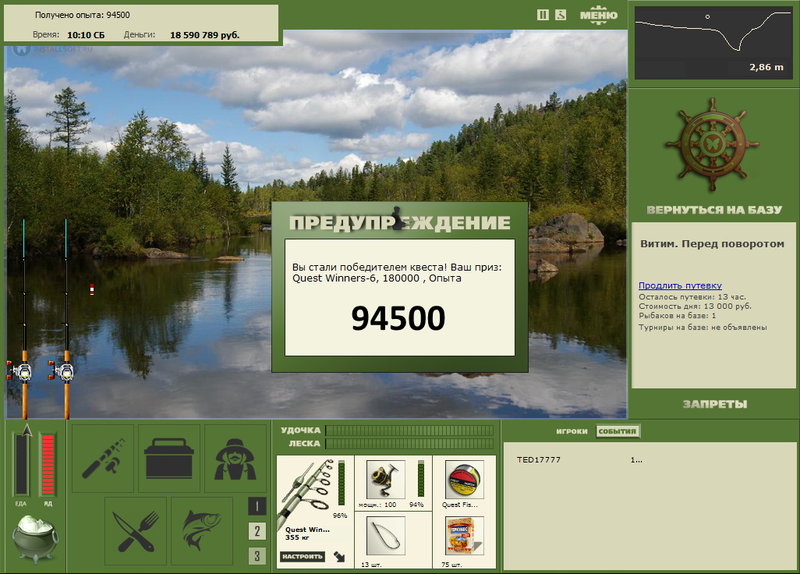800x574 pixels.
Task: Click the quest winner prize message text
Action: click(396, 272)
